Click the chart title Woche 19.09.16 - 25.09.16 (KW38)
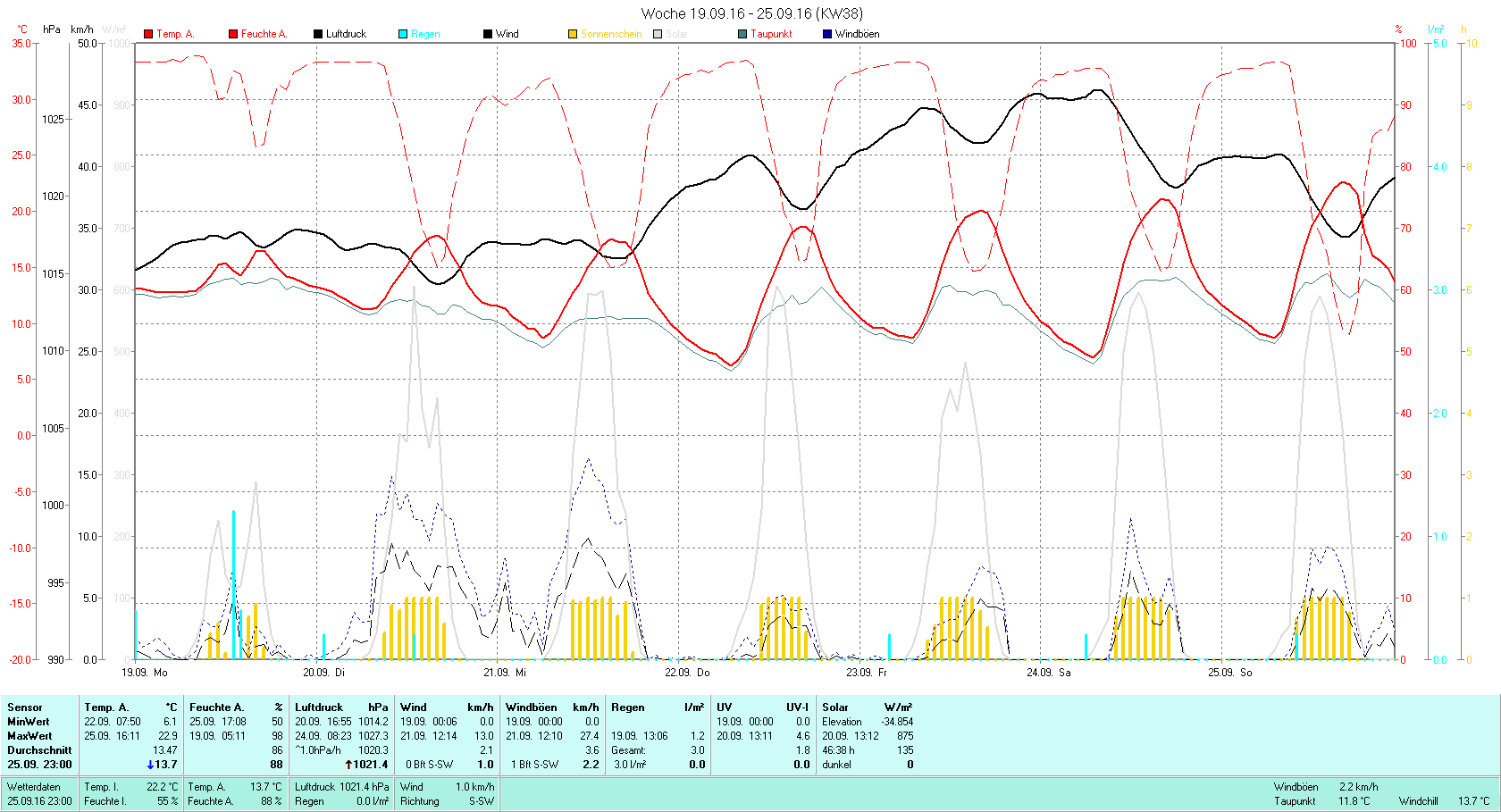This screenshot has height=812, width=1501. 752,13
